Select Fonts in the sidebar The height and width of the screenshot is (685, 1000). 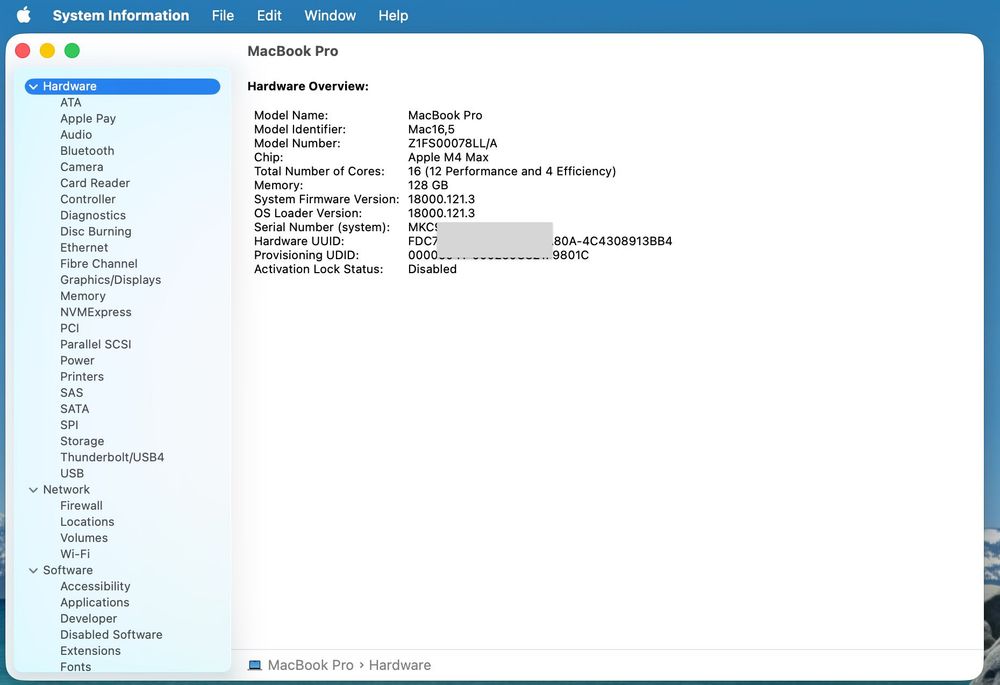pyautogui.click(x=76, y=667)
